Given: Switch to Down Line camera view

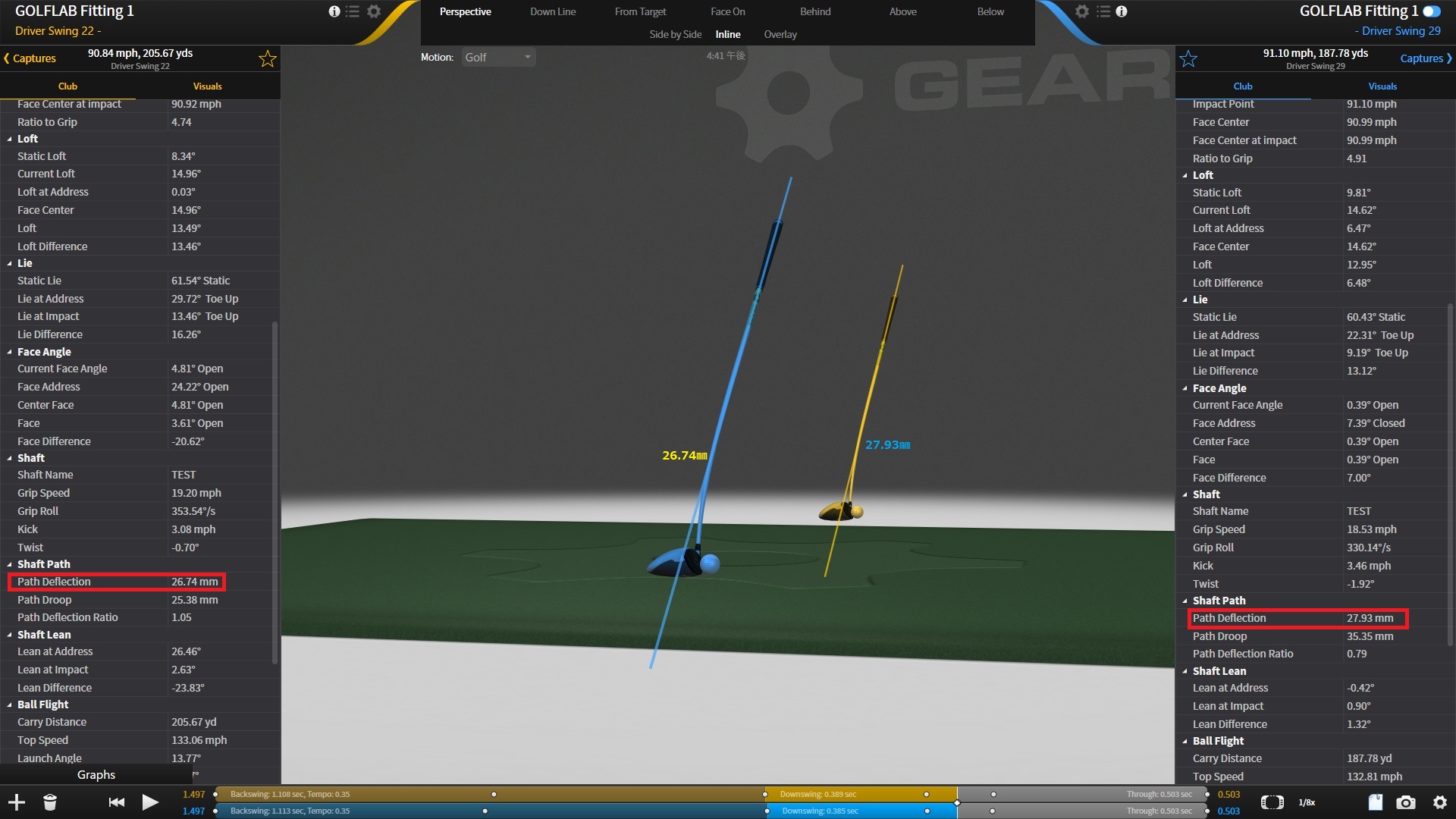Looking at the screenshot, I should pos(553,11).
